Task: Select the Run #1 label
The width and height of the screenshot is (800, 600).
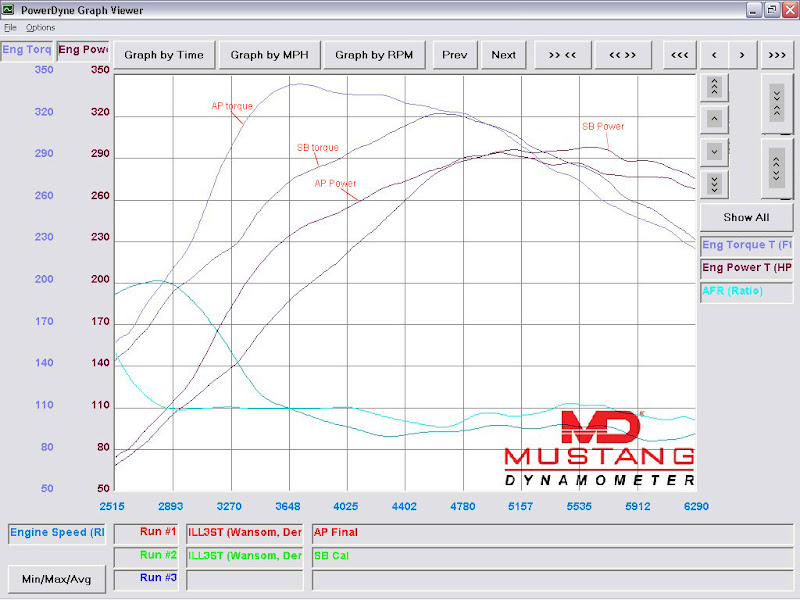Action: 146,532
